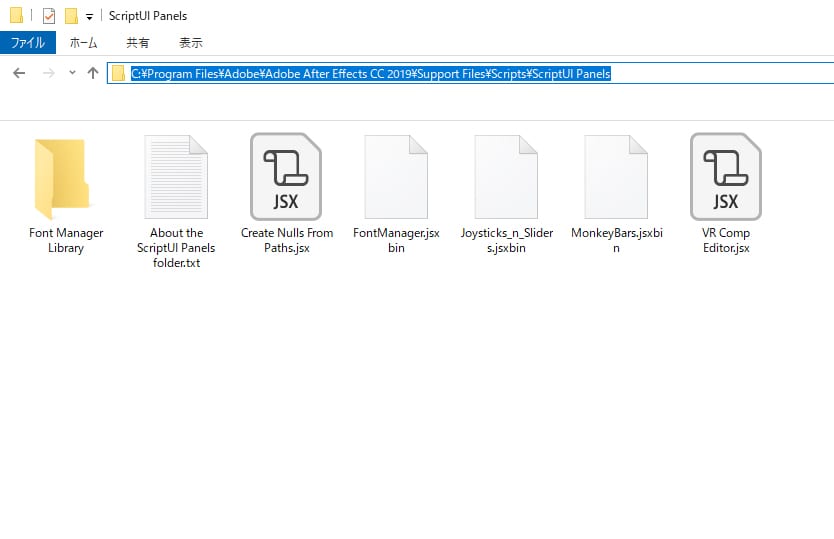Open the recent locations dropdown chevron
The width and height of the screenshot is (834, 539).
(x=72, y=72)
